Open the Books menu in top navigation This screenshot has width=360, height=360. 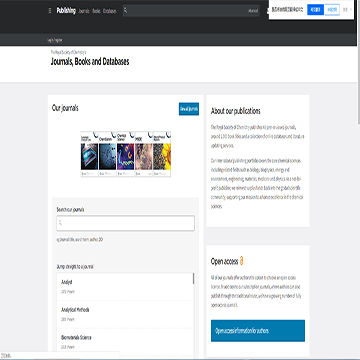(x=96, y=11)
